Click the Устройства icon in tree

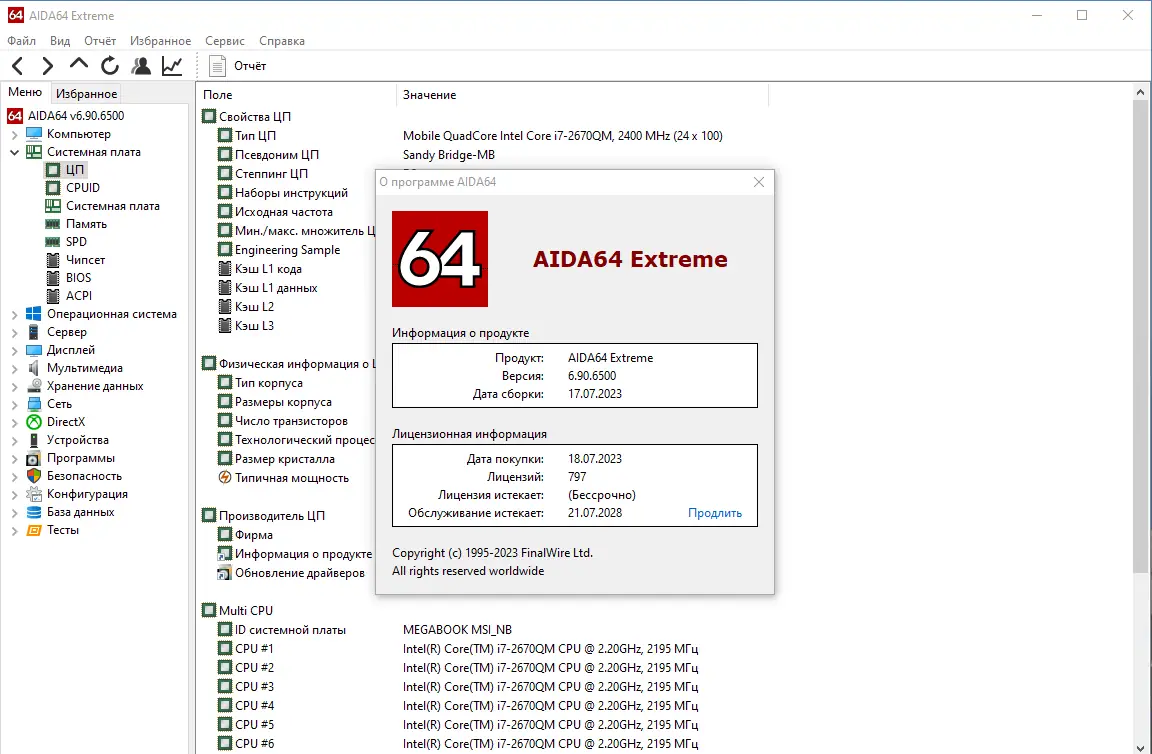coord(34,440)
